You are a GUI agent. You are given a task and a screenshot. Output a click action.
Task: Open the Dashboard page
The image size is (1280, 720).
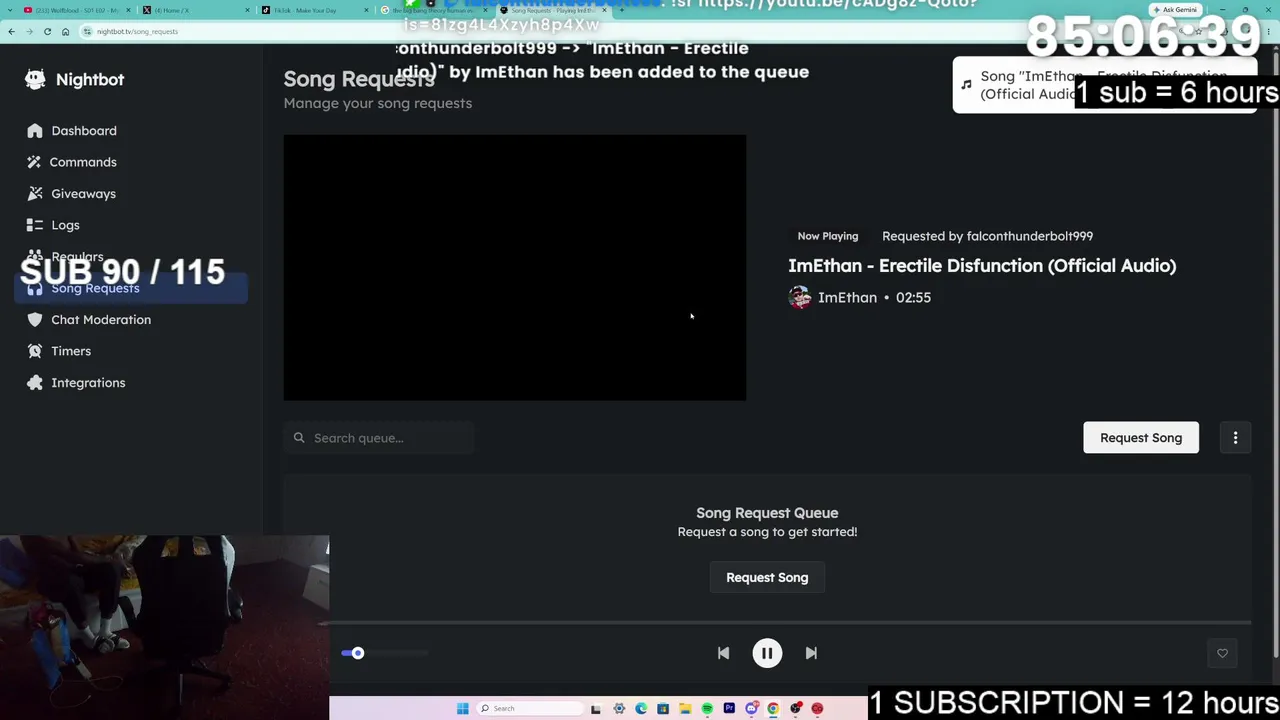click(x=84, y=131)
